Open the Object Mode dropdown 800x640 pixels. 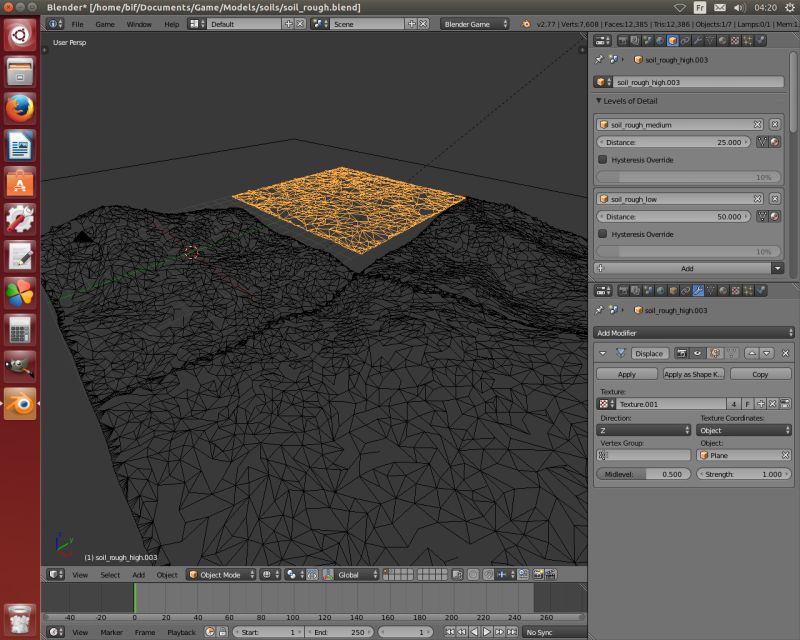click(x=222, y=574)
